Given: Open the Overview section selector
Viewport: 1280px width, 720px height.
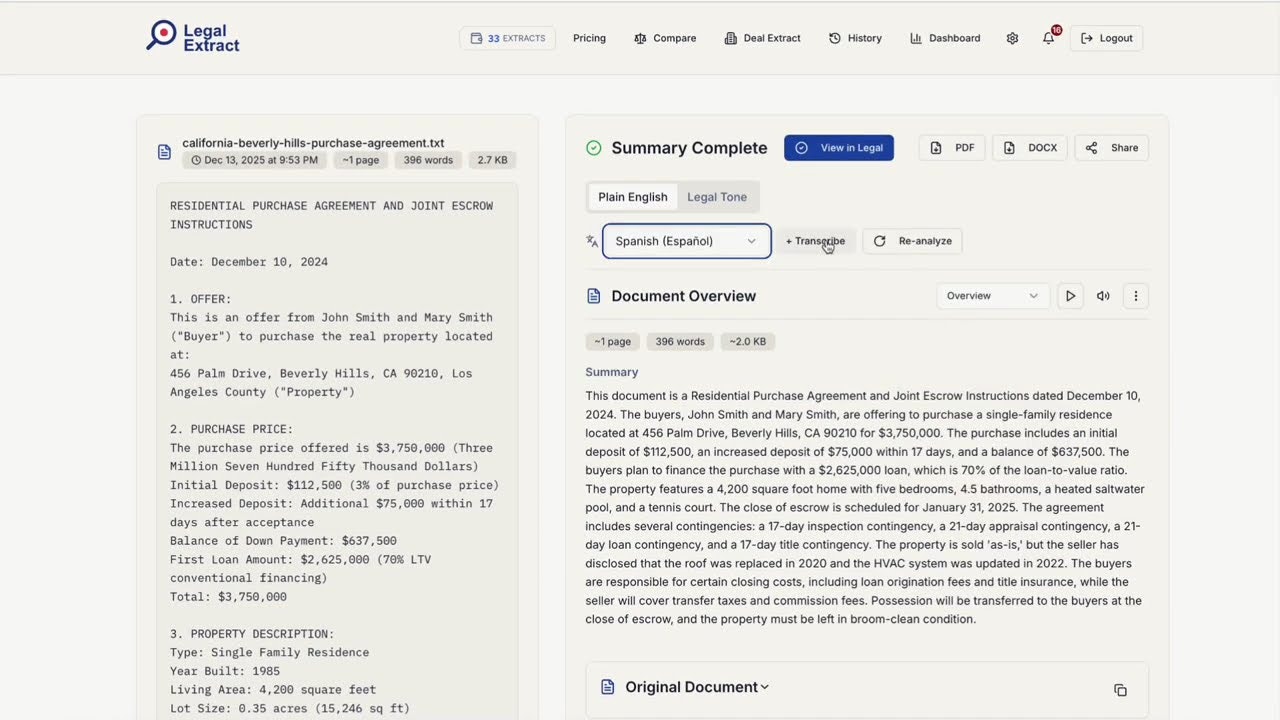Looking at the screenshot, I should pyautogui.click(x=992, y=295).
